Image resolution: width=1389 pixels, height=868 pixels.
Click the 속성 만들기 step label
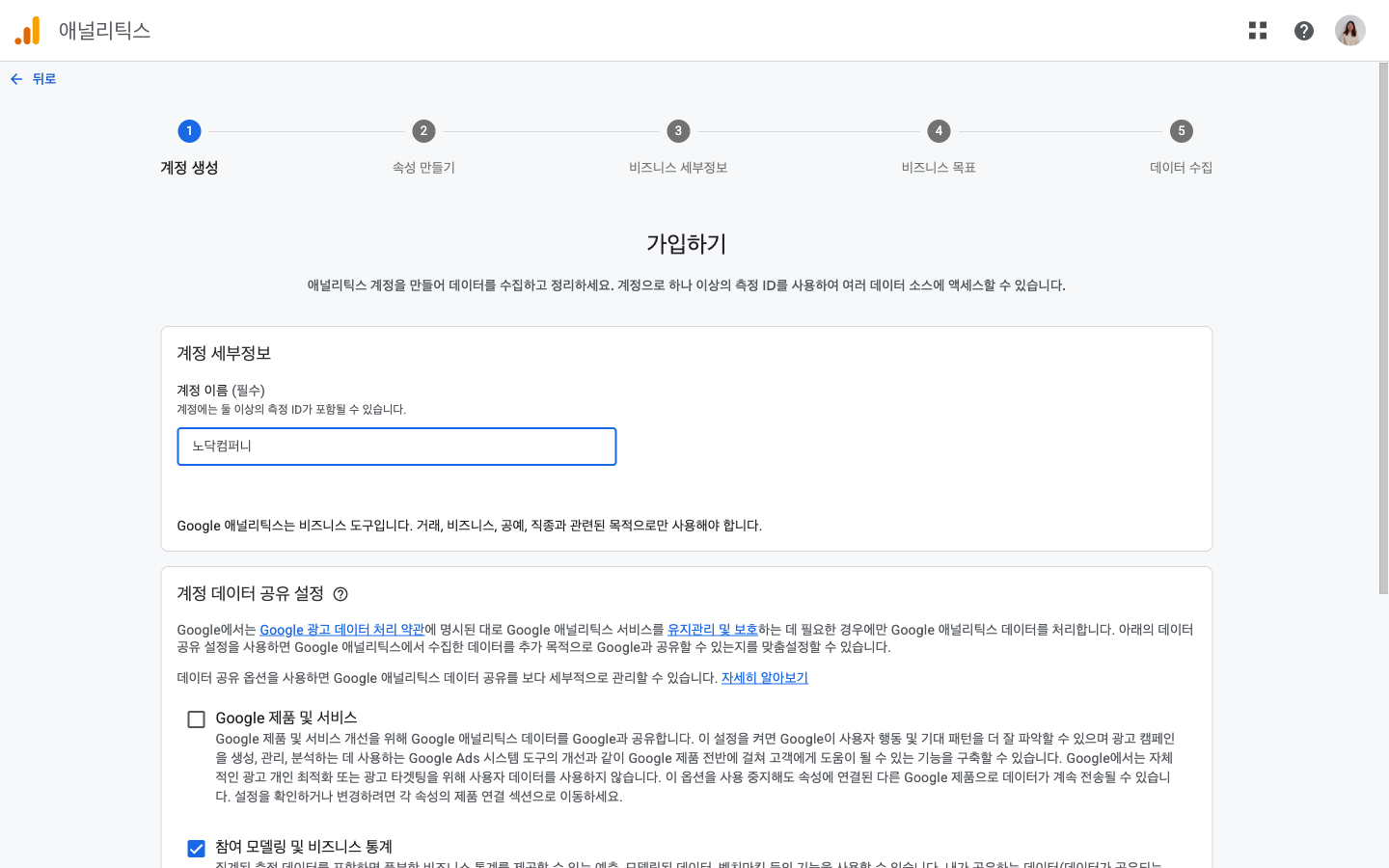(x=423, y=168)
